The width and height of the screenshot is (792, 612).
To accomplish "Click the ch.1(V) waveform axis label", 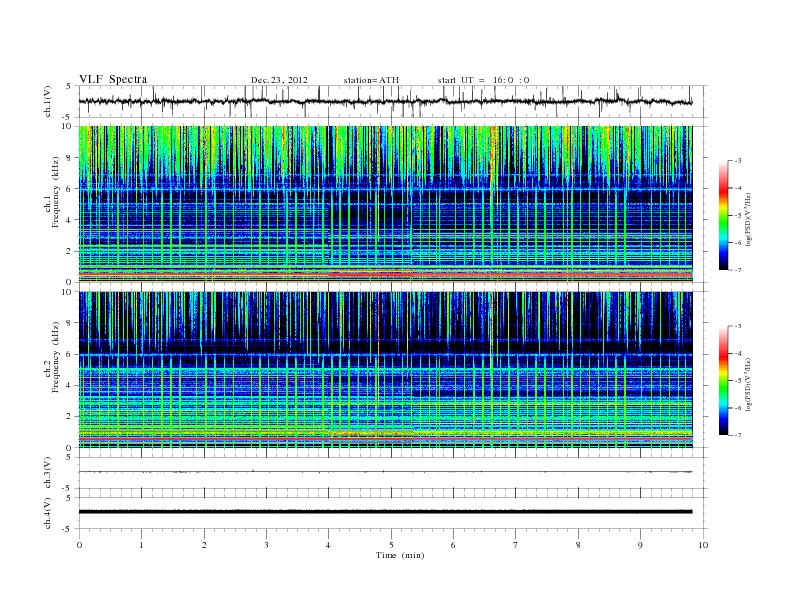I will tap(47, 101).
